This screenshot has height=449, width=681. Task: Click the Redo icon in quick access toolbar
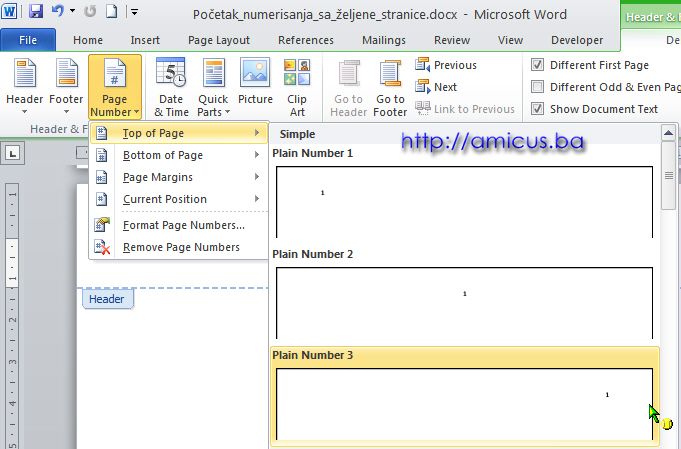(90, 11)
